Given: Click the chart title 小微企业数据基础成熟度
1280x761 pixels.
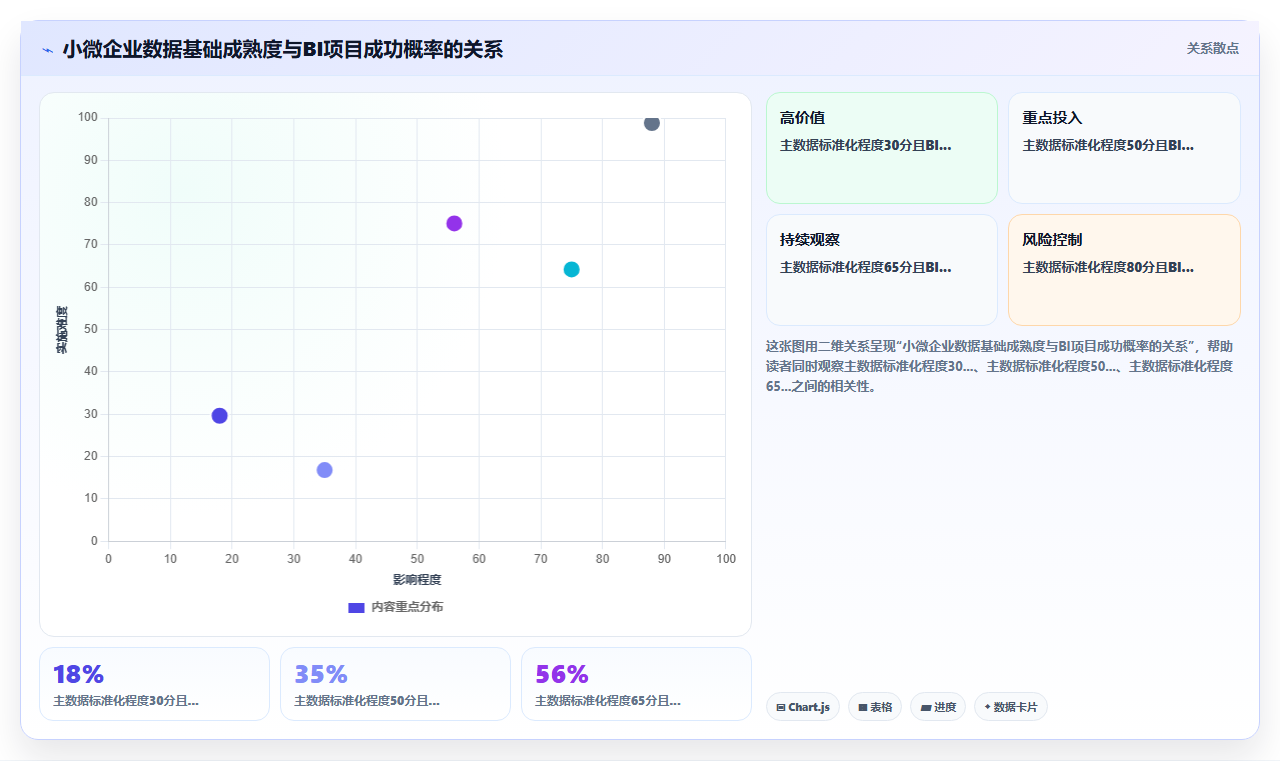Looking at the screenshot, I should tap(283, 49).
